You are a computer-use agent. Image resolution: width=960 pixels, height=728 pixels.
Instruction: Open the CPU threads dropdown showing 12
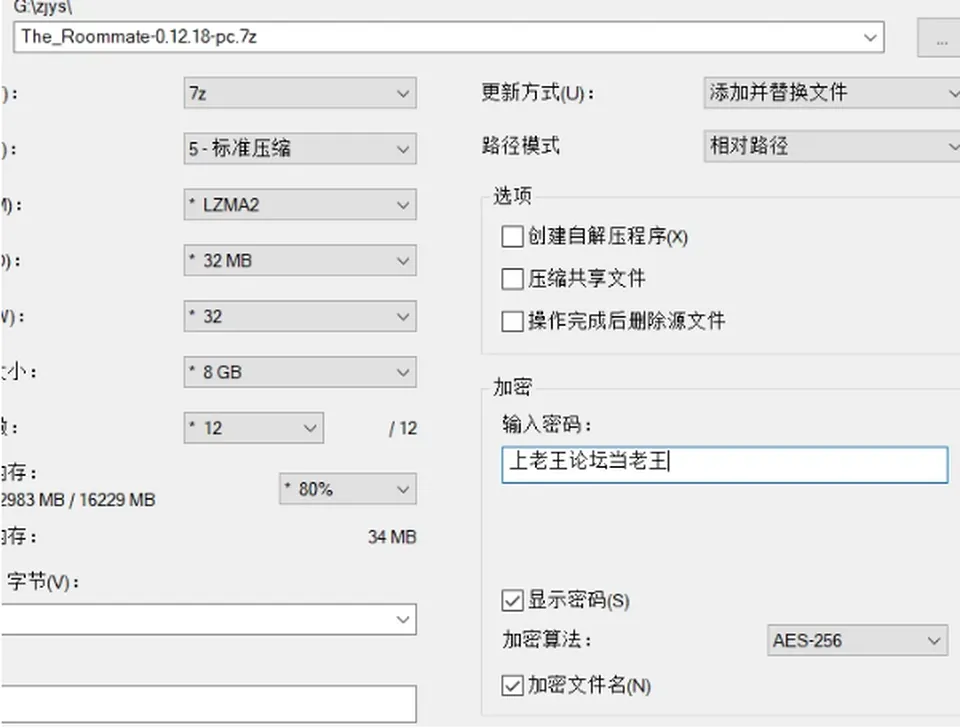point(253,428)
